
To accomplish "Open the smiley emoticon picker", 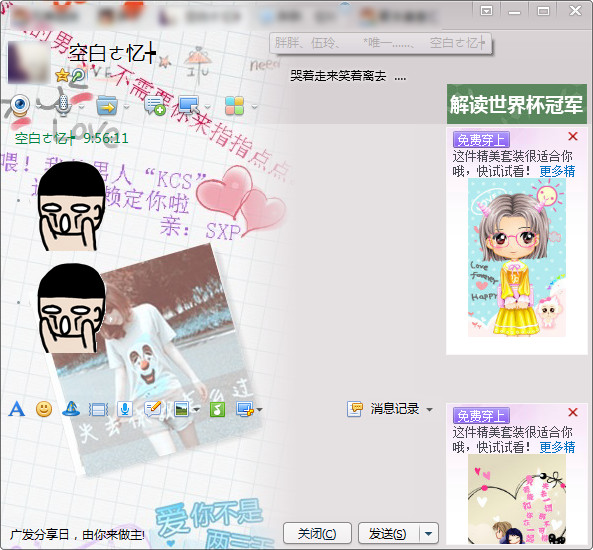I will pos(44,409).
